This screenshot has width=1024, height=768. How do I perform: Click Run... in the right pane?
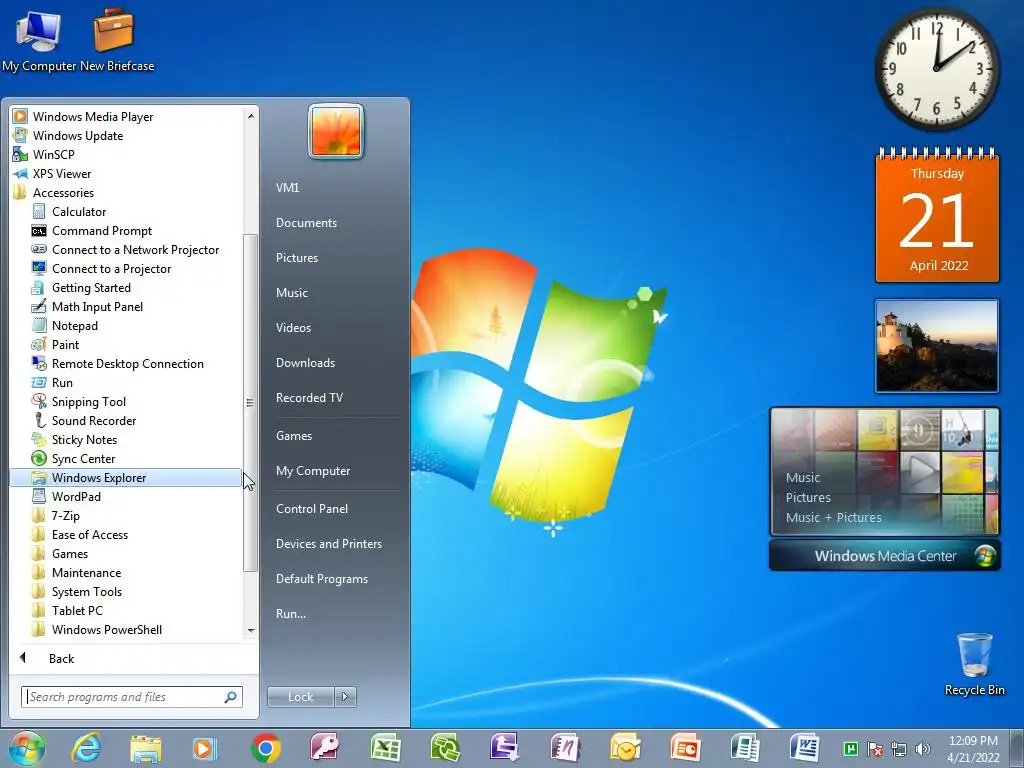291,614
